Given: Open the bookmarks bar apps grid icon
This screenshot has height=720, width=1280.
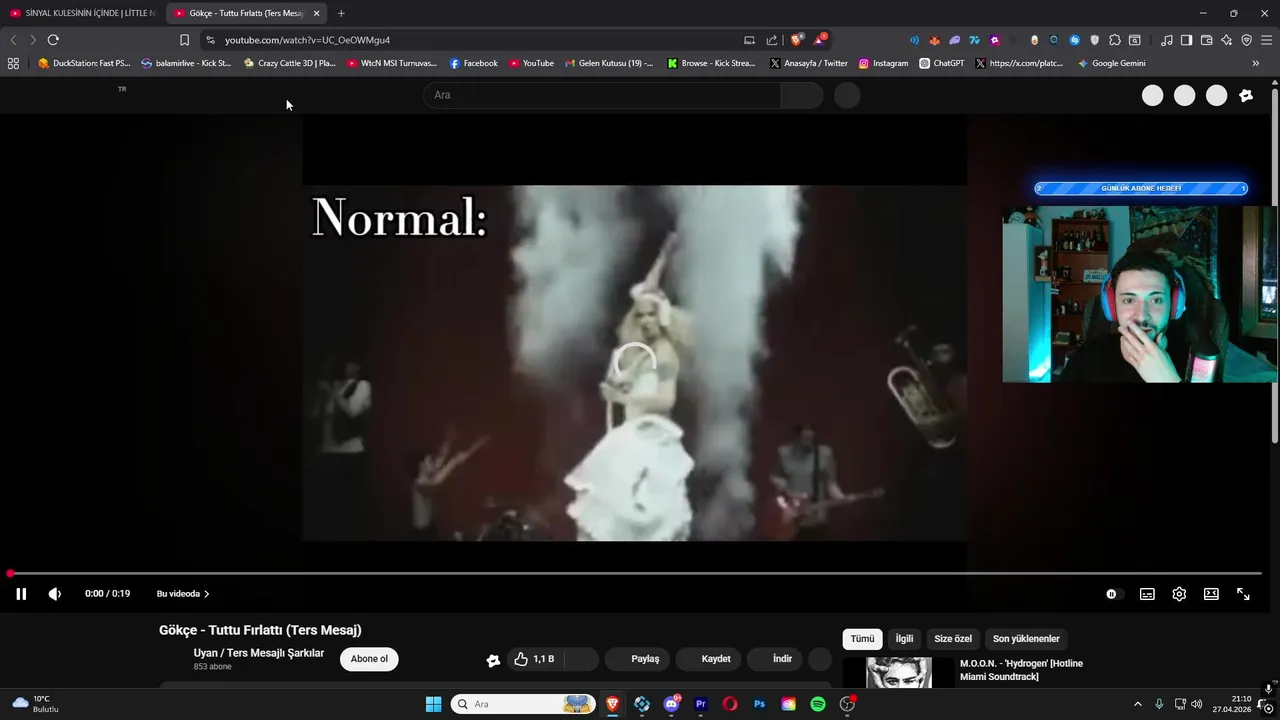Looking at the screenshot, I should (13, 63).
